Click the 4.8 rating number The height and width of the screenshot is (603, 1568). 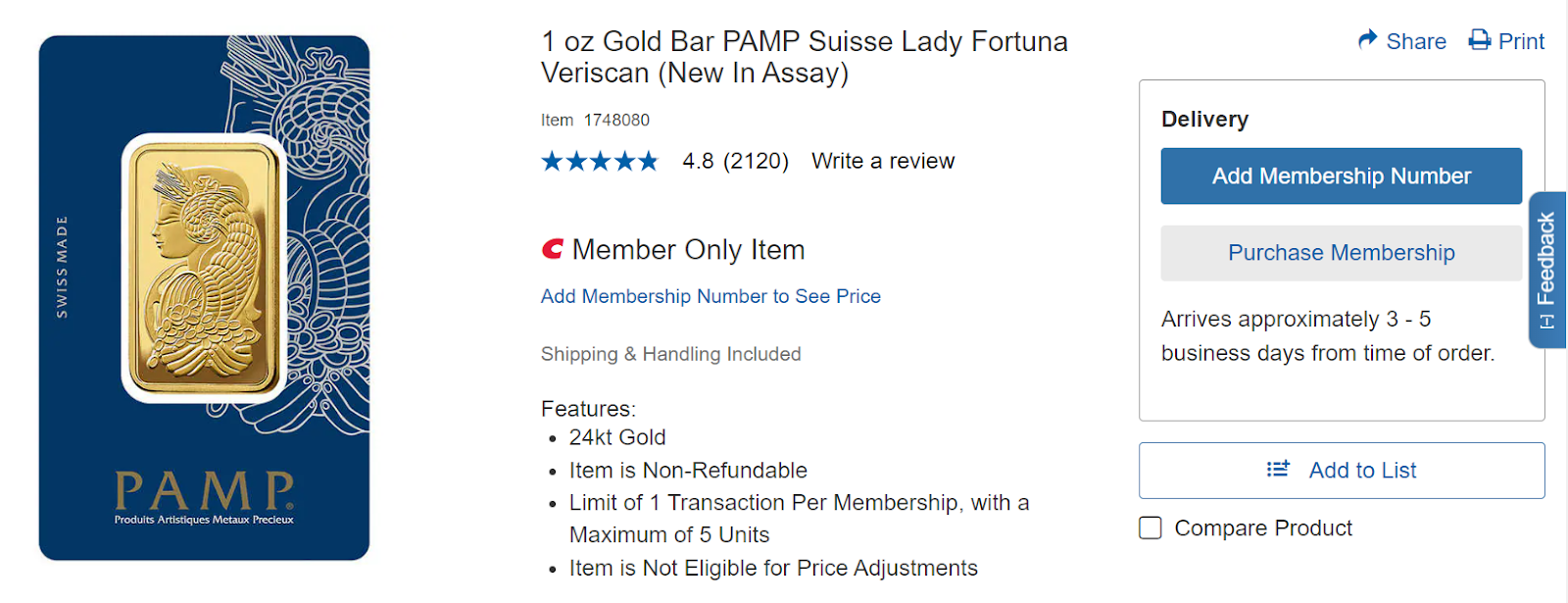(698, 161)
